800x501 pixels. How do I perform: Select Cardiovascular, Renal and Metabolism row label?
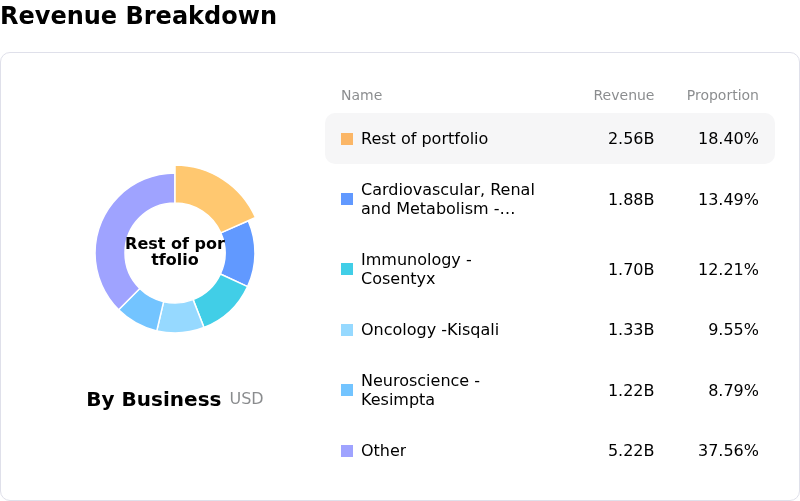pyautogui.click(x=447, y=199)
